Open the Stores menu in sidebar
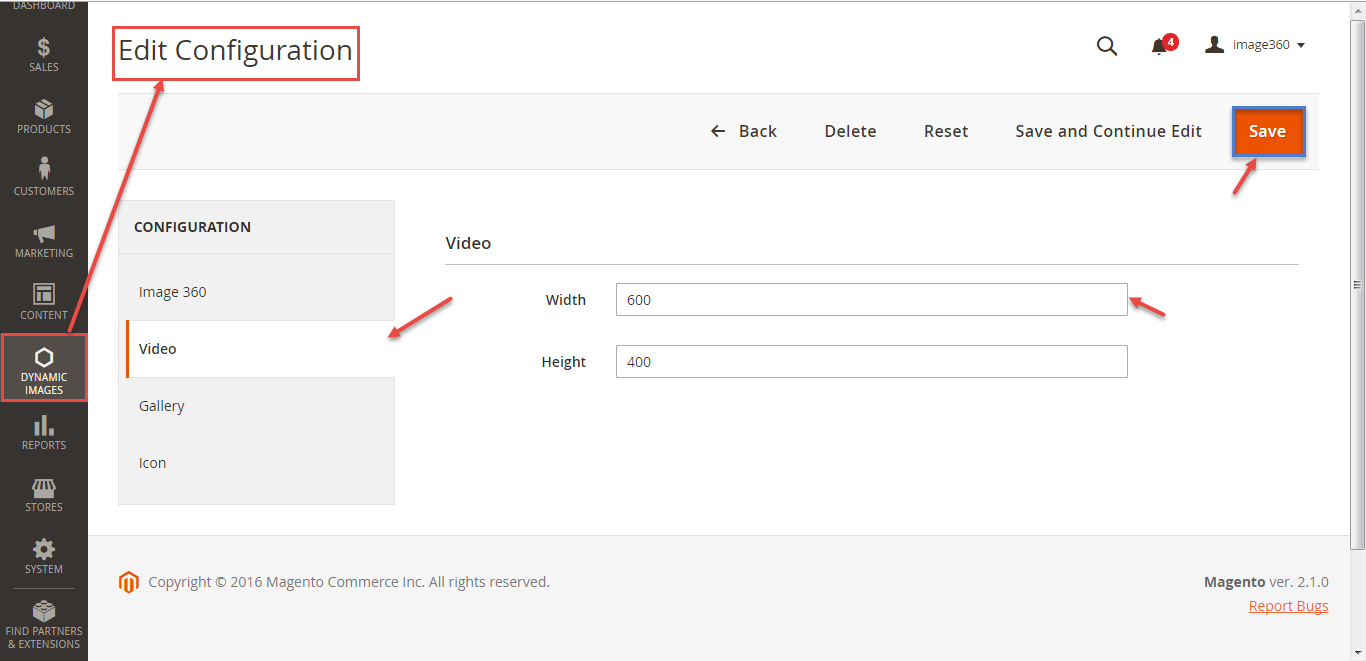1366x661 pixels. (44, 495)
